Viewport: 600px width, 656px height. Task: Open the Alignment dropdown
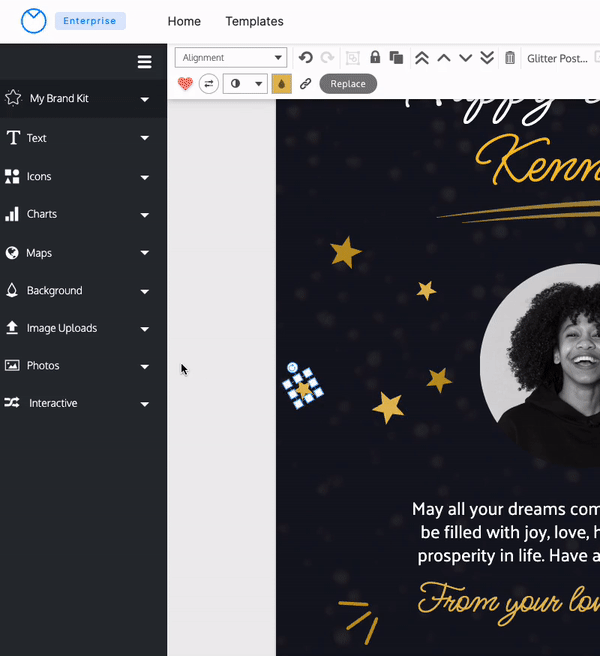(231, 58)
